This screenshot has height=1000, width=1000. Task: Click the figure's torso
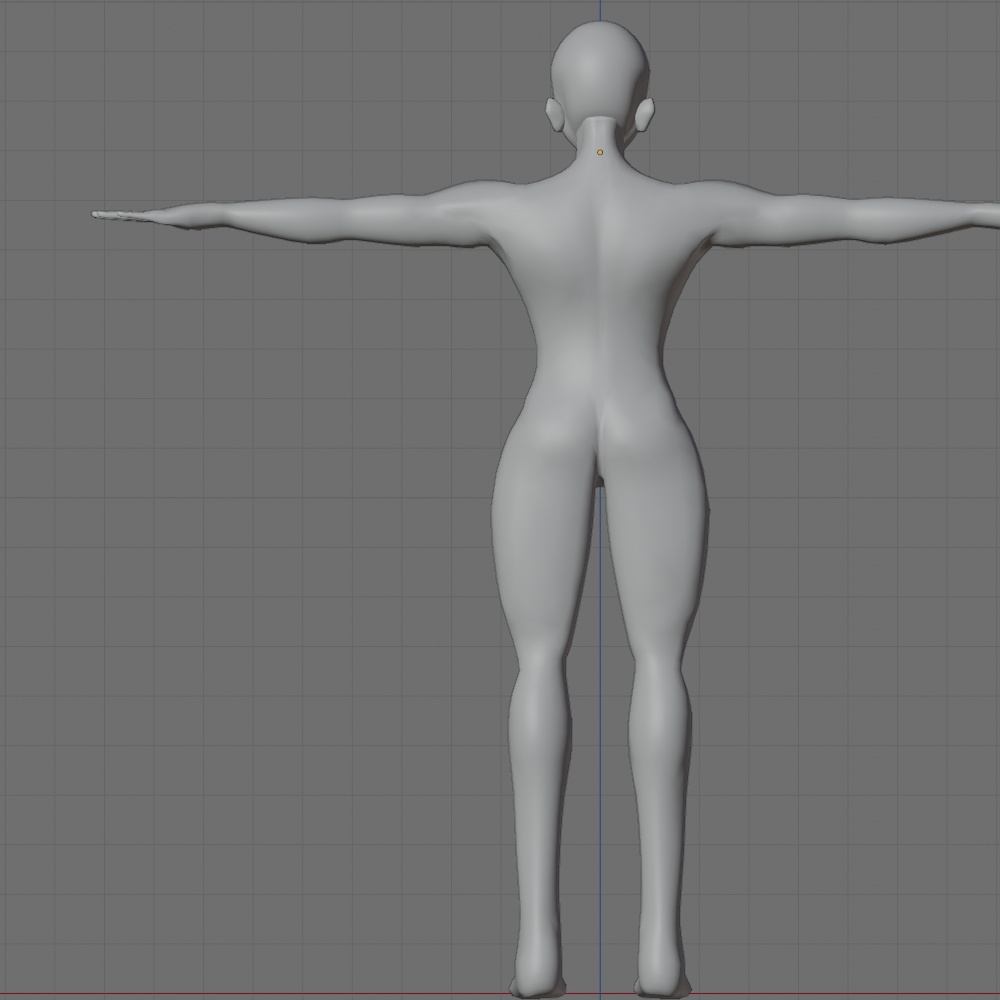click(x=600, y=300)
